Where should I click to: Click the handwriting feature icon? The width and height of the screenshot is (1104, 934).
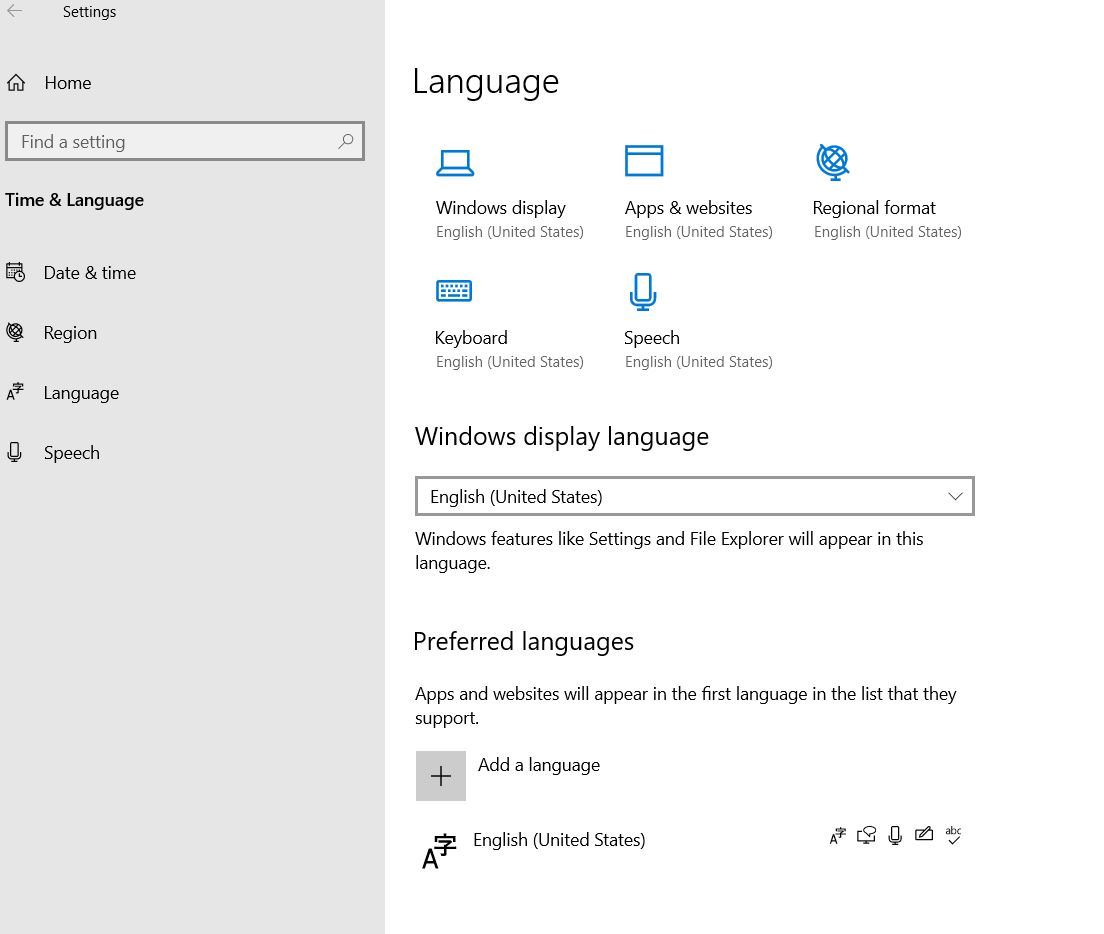[924, 835]
